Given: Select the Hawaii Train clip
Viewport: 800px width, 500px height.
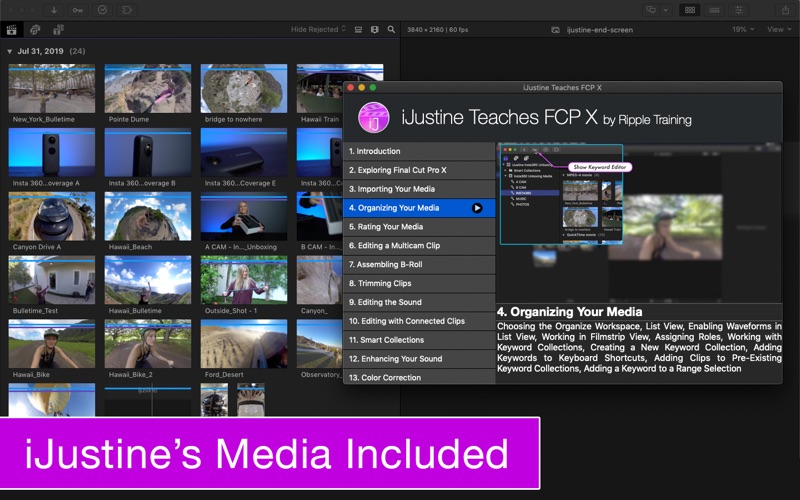Looking at the screenshot, I should point(320,88).
